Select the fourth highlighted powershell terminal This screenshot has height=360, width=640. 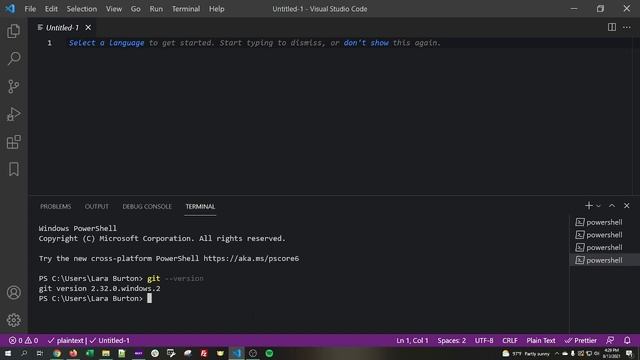[x=604, y=260]
